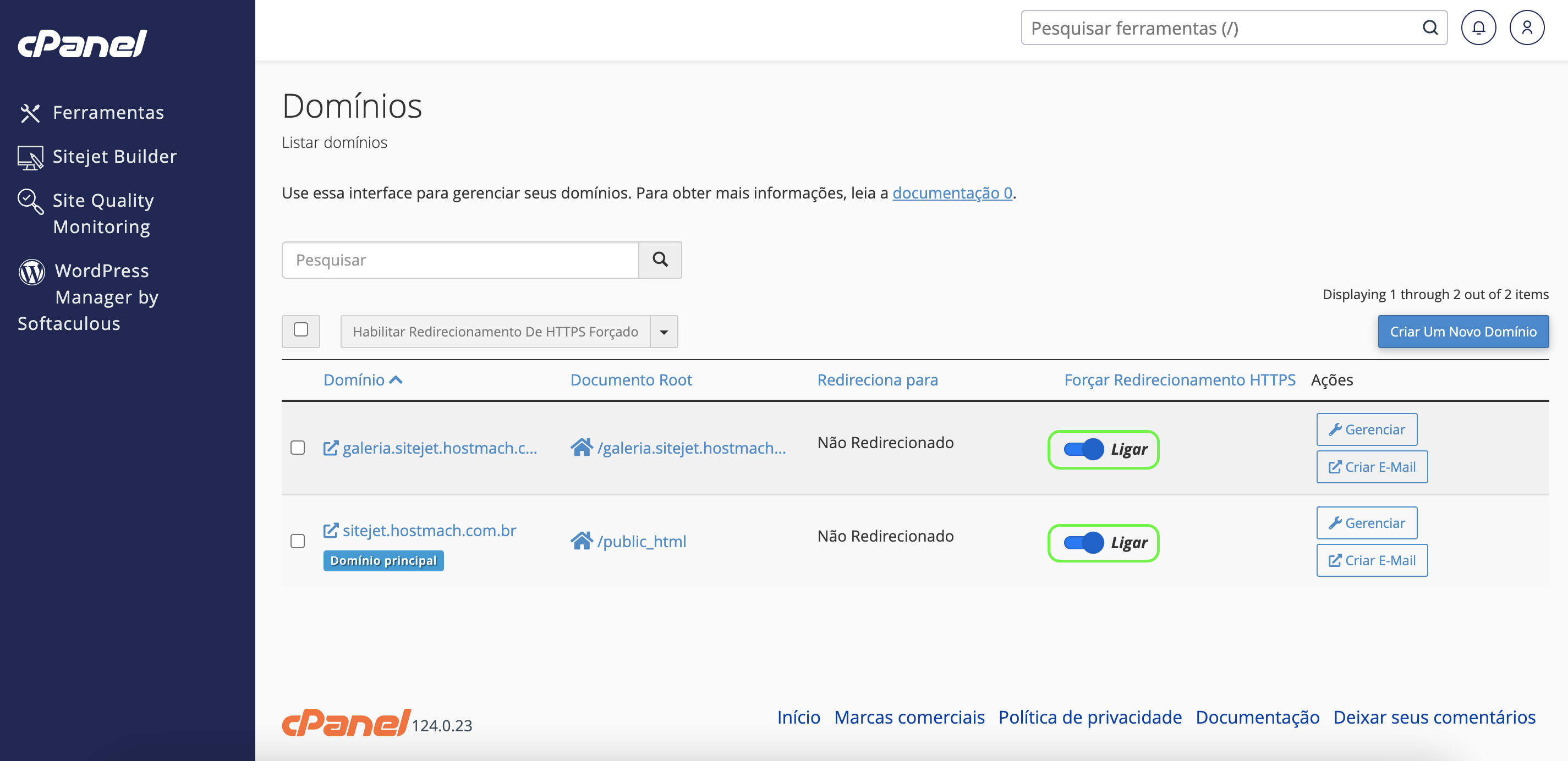The width and height of the screenshot is (1568, 761).
Task: Open Ferramentas tools icon
Action: (x=30, y=113)
